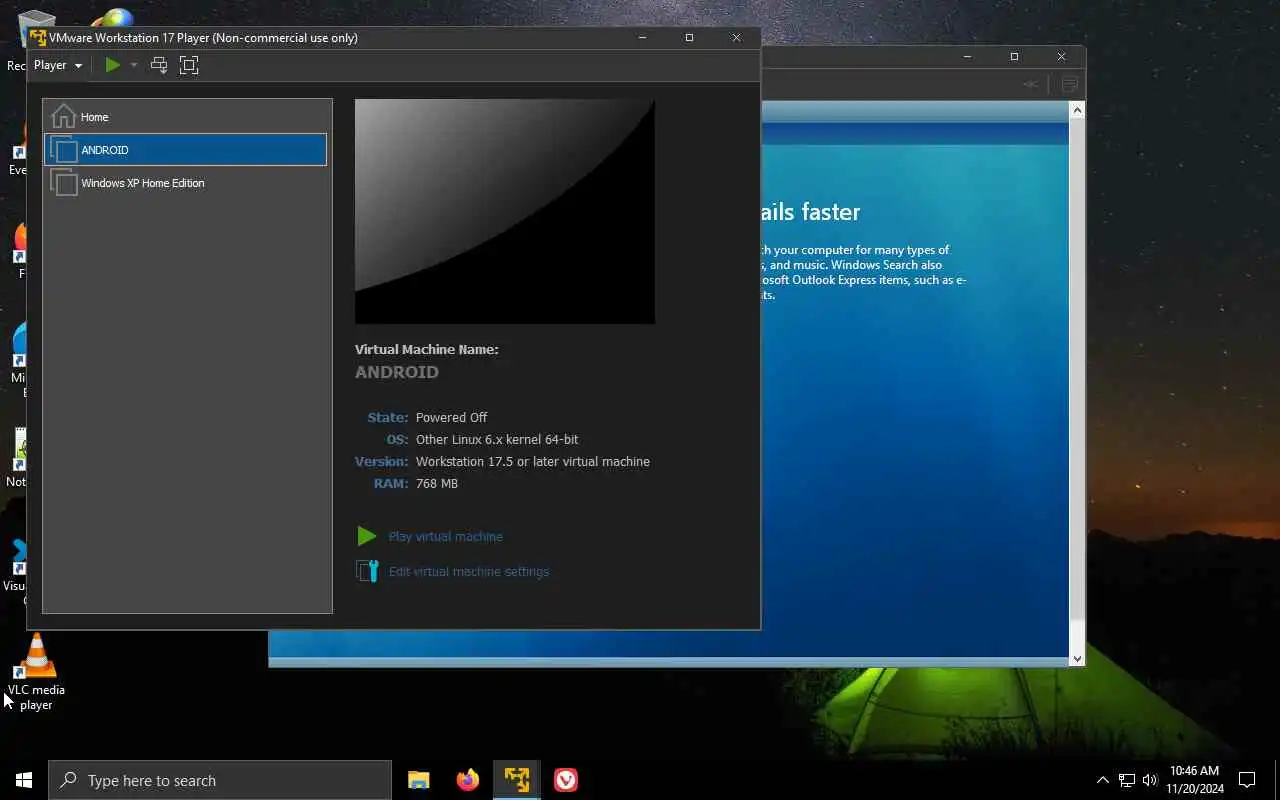1280x800 pixels.
Task: Click Send Ctrl+Alt+Del toolbar icon
Action: pos(159,65)
